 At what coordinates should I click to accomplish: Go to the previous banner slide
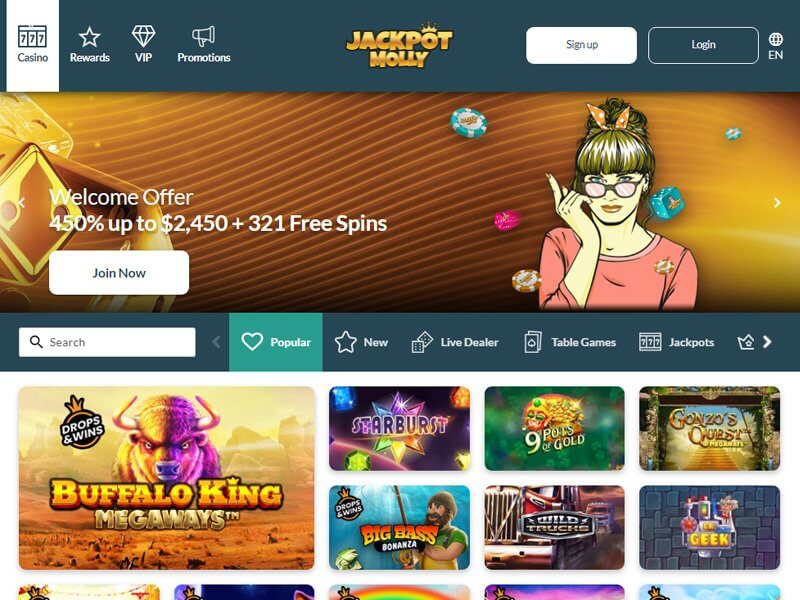pyautogui.click(x=22, y=203)
